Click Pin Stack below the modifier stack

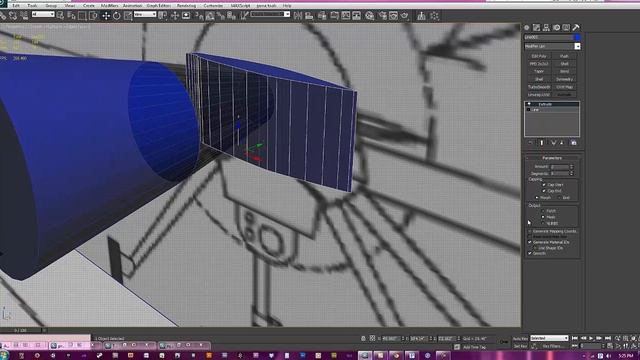(531, 143)
